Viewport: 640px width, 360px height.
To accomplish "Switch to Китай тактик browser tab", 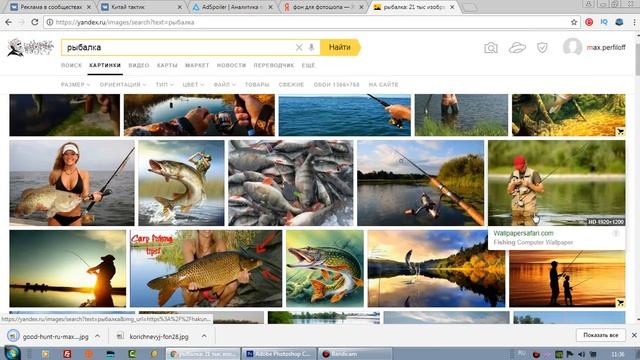I will 141,7.
